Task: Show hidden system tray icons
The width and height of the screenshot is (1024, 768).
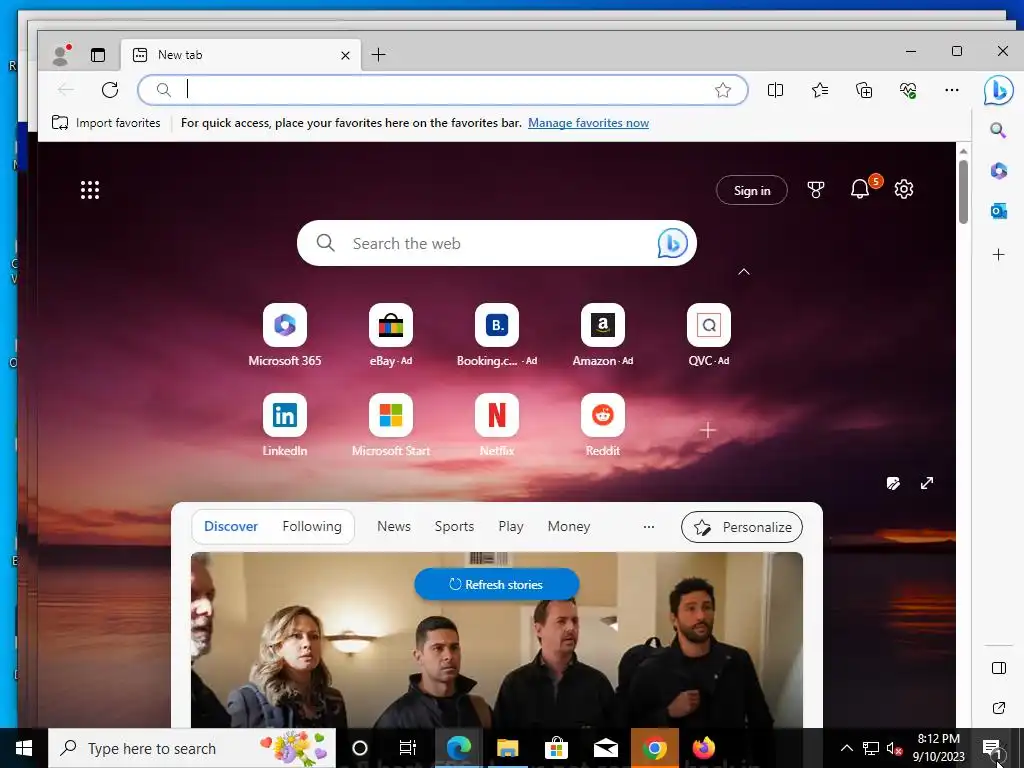Action: point(846,748)
